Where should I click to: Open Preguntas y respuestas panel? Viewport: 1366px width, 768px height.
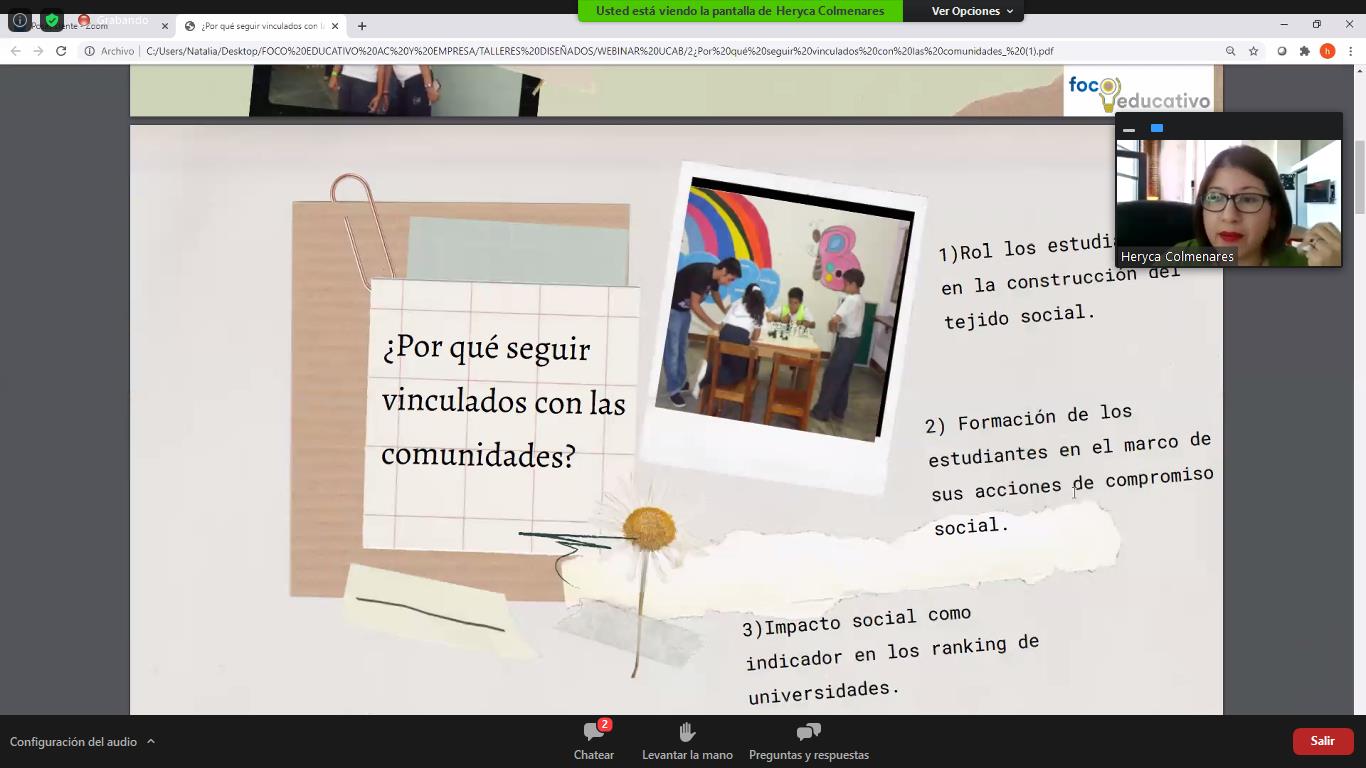tap(808, 741)
